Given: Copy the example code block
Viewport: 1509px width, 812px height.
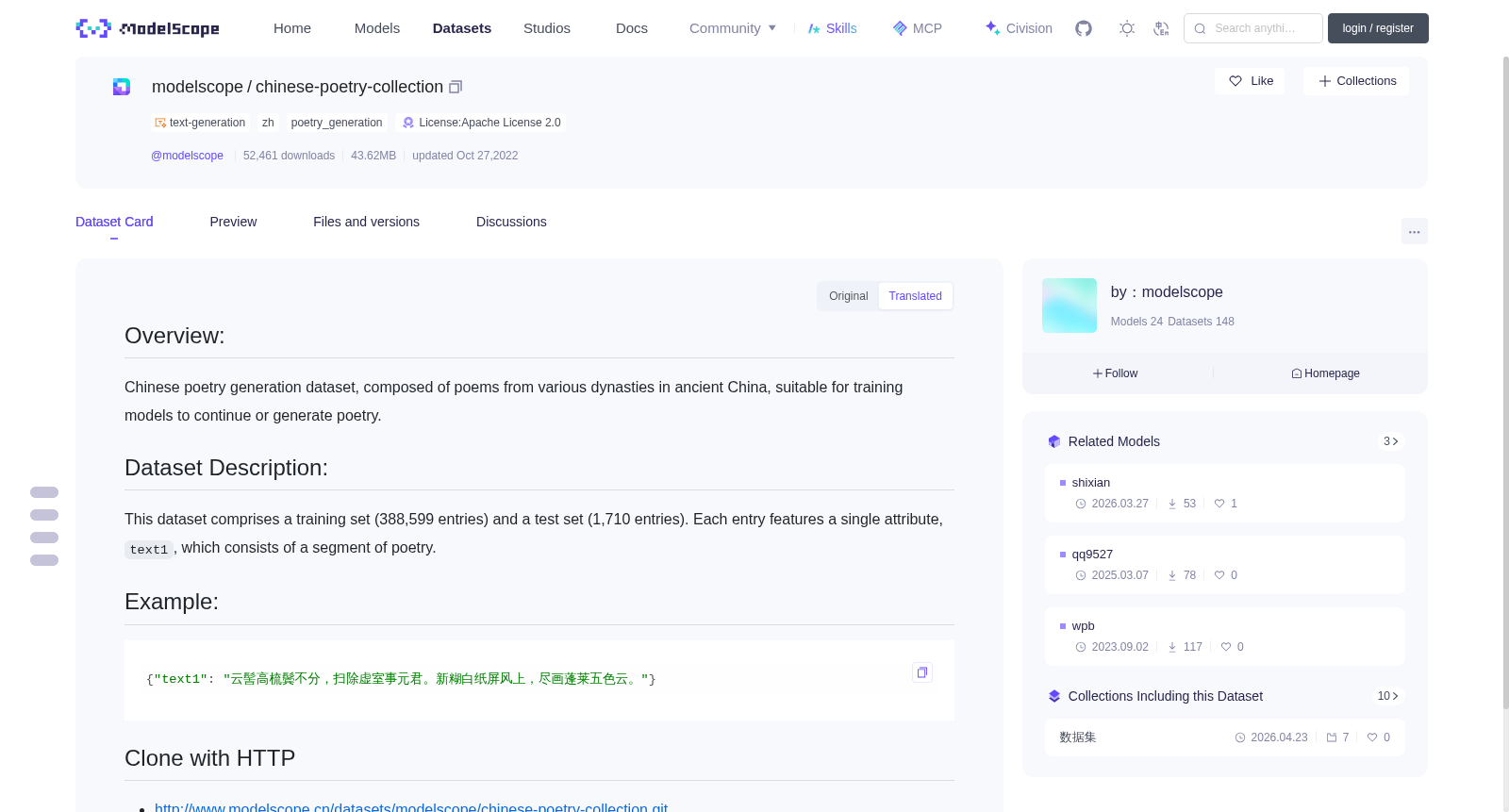Looking at the screenshot, I should (922, 672).
